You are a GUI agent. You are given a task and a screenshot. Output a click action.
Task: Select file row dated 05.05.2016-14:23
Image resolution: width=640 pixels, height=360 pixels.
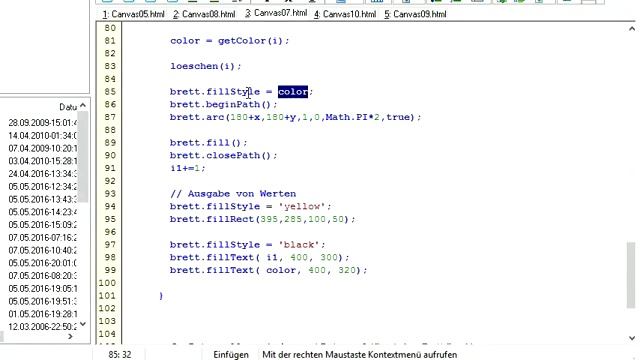tap(42, 212)
